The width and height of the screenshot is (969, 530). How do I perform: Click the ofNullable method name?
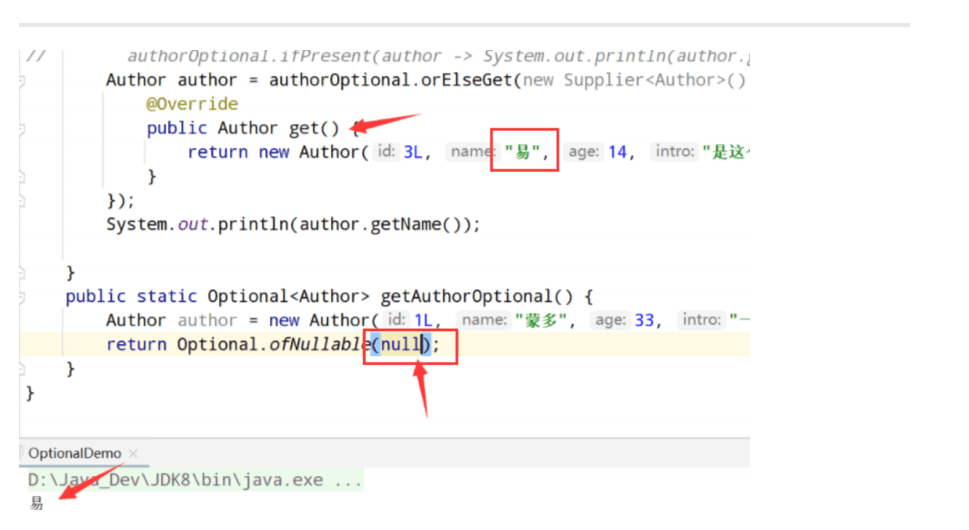pyautogui.click(x=316, y=345)
